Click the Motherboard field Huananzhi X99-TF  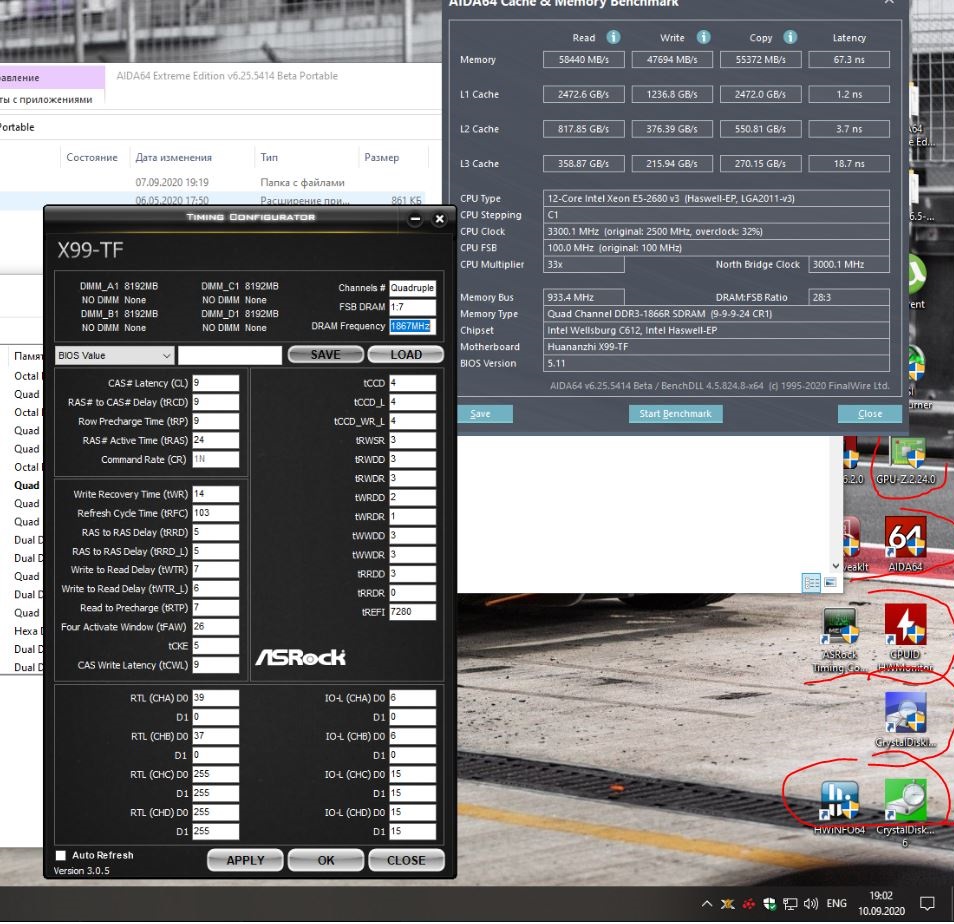coord(716,347)
